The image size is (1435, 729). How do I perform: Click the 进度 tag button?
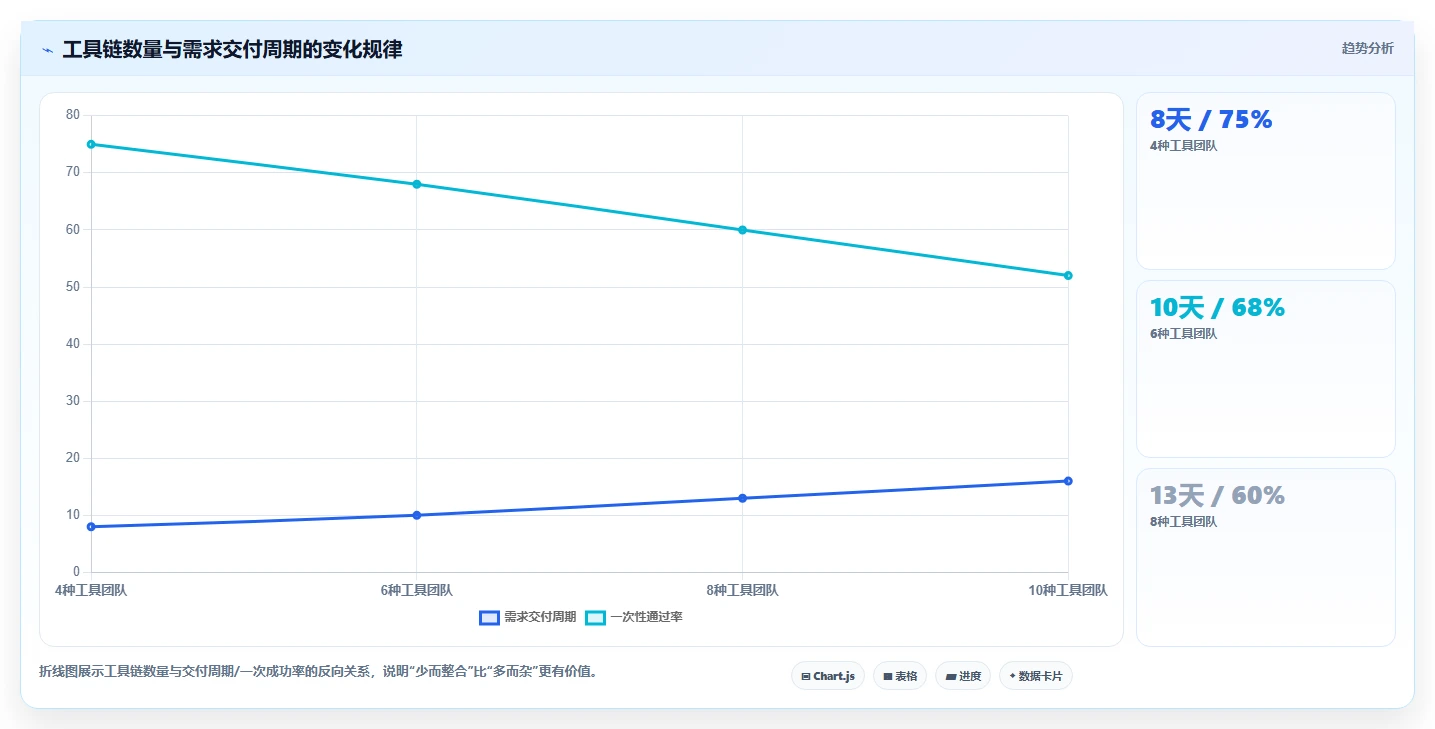(963, 676)
